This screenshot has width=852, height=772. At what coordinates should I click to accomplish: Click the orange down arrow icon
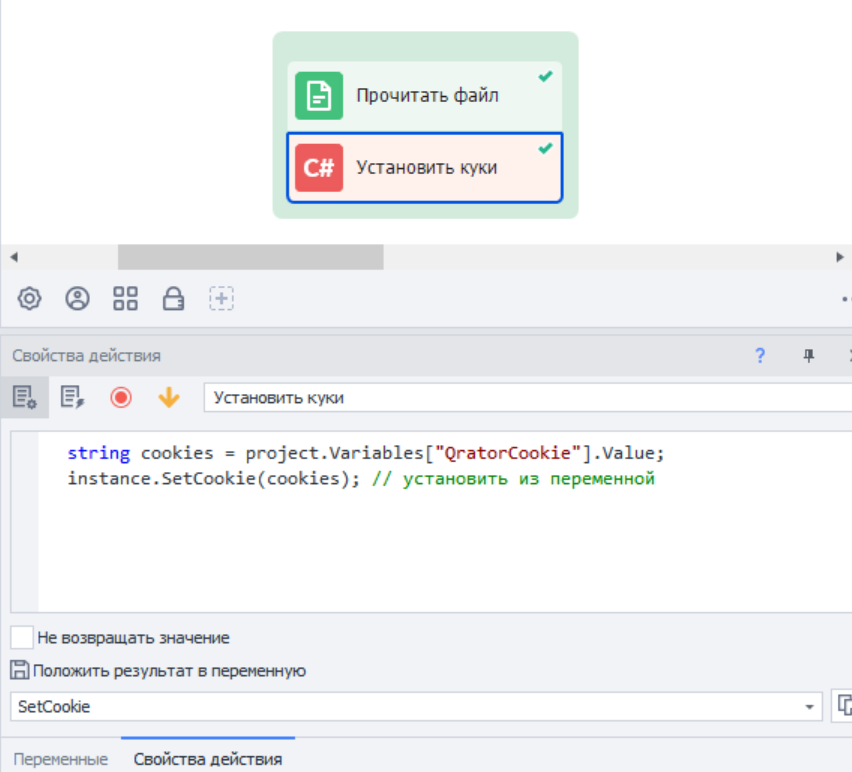pyautogui.click(x=169, y=398)
